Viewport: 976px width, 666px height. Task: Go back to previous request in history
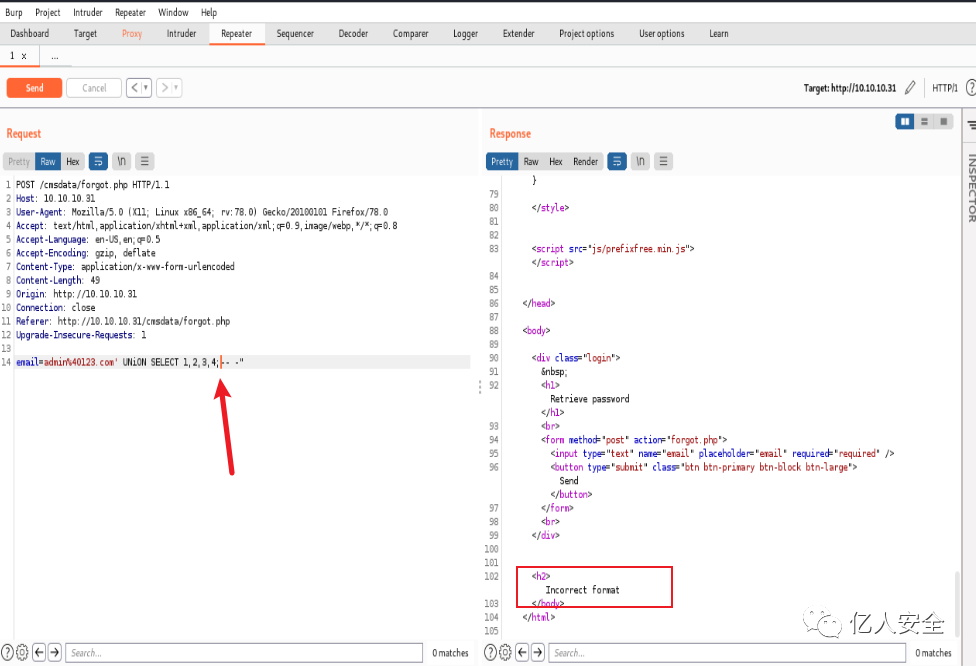pyautogui.click(x=134, y=88)
